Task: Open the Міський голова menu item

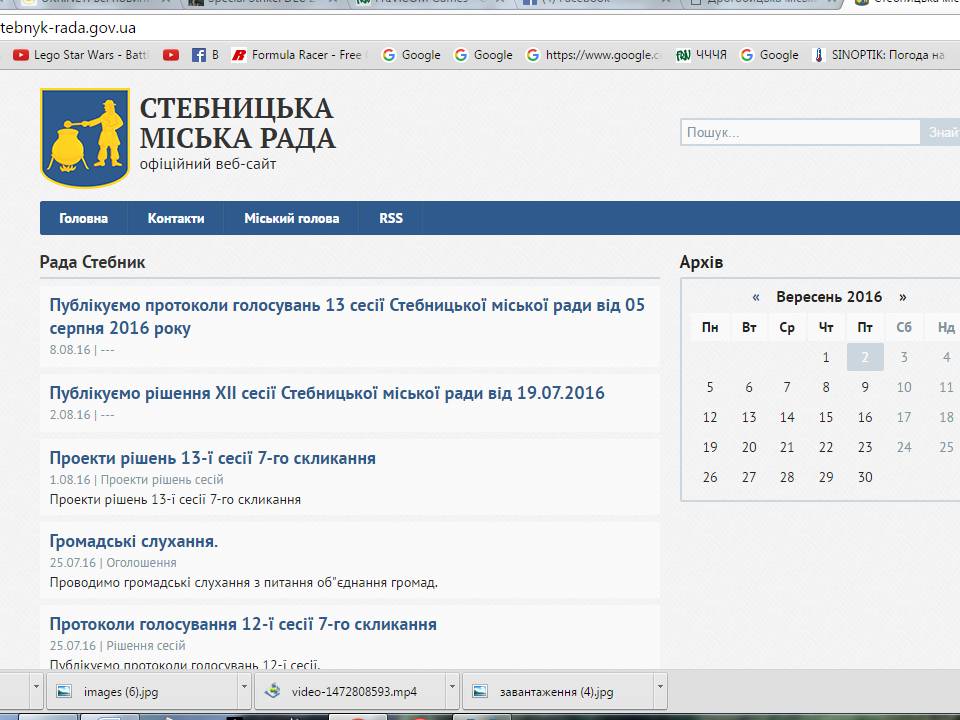Action: tap(291, 218)
